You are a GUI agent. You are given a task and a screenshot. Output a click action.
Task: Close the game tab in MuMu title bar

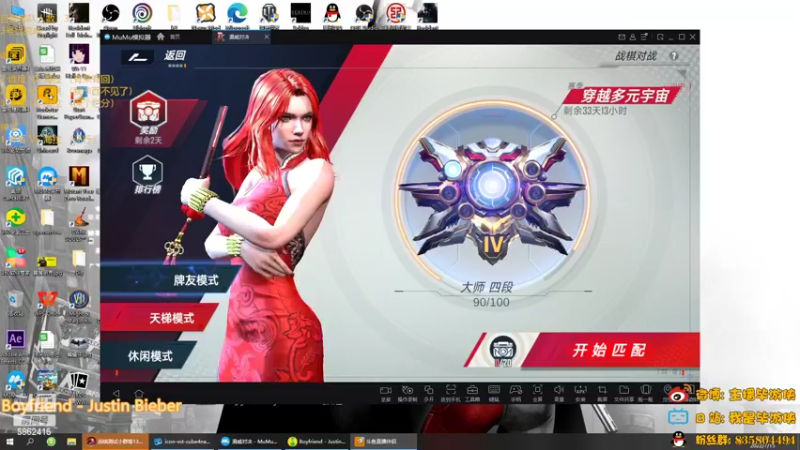[x=266, y=37]
